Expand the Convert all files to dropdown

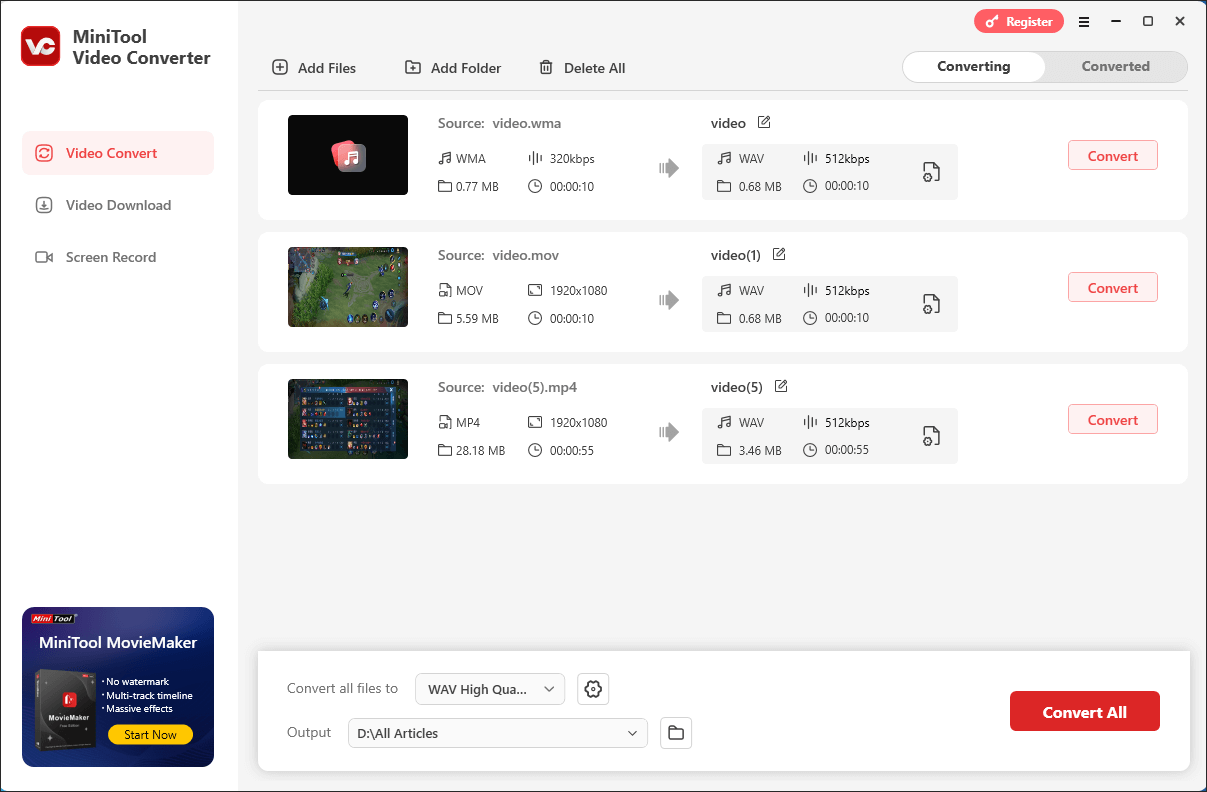point(490,689)
